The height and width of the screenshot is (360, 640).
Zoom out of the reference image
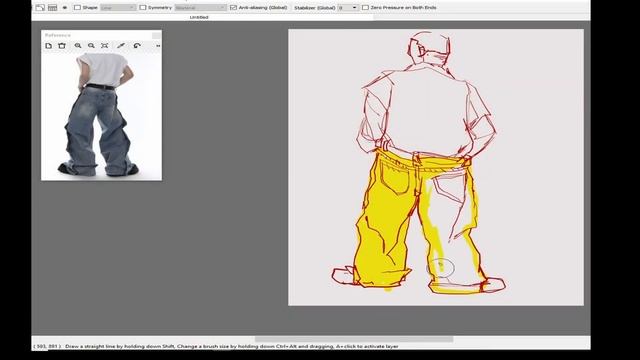pos(91,46)
